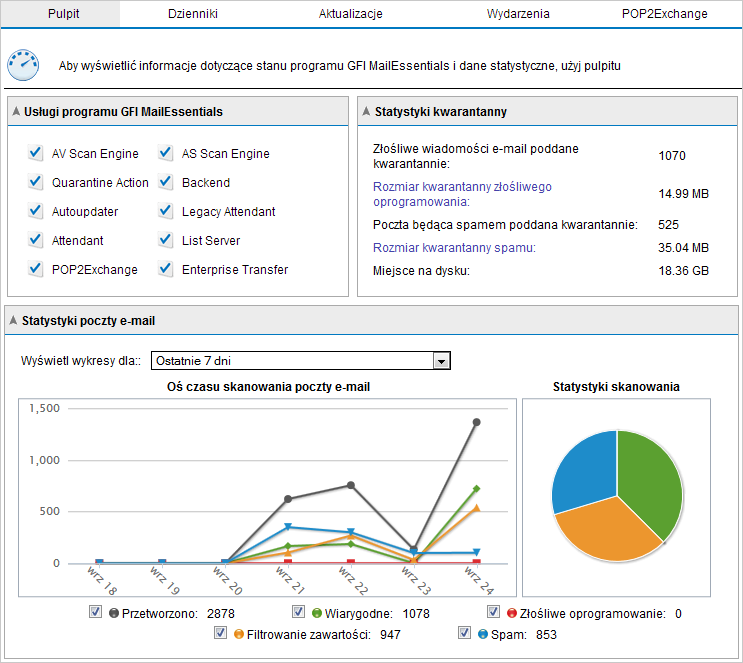Click the Backend service status icon
Screen dimensions: 743x663
click(x=166, y=183)
